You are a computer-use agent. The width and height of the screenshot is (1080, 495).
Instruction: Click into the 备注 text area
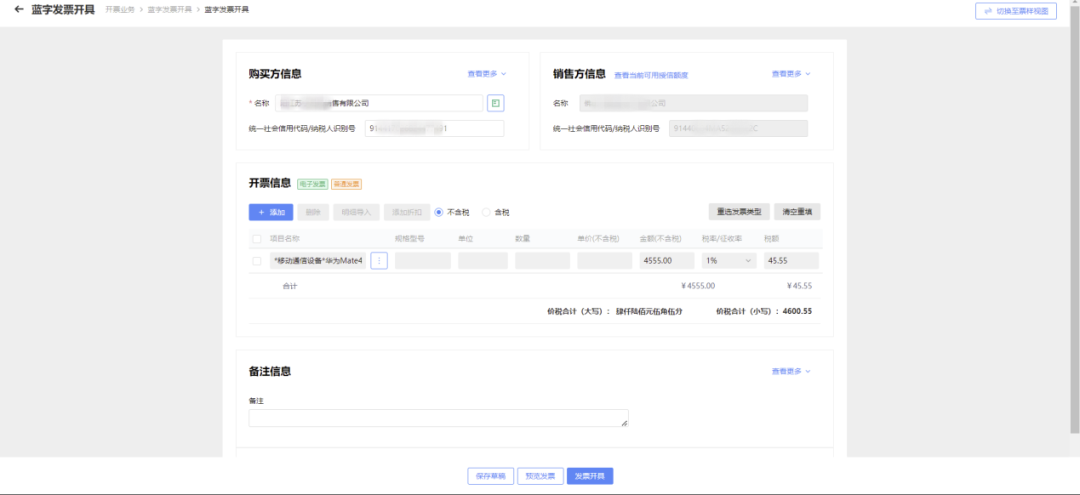pos(438,418)
